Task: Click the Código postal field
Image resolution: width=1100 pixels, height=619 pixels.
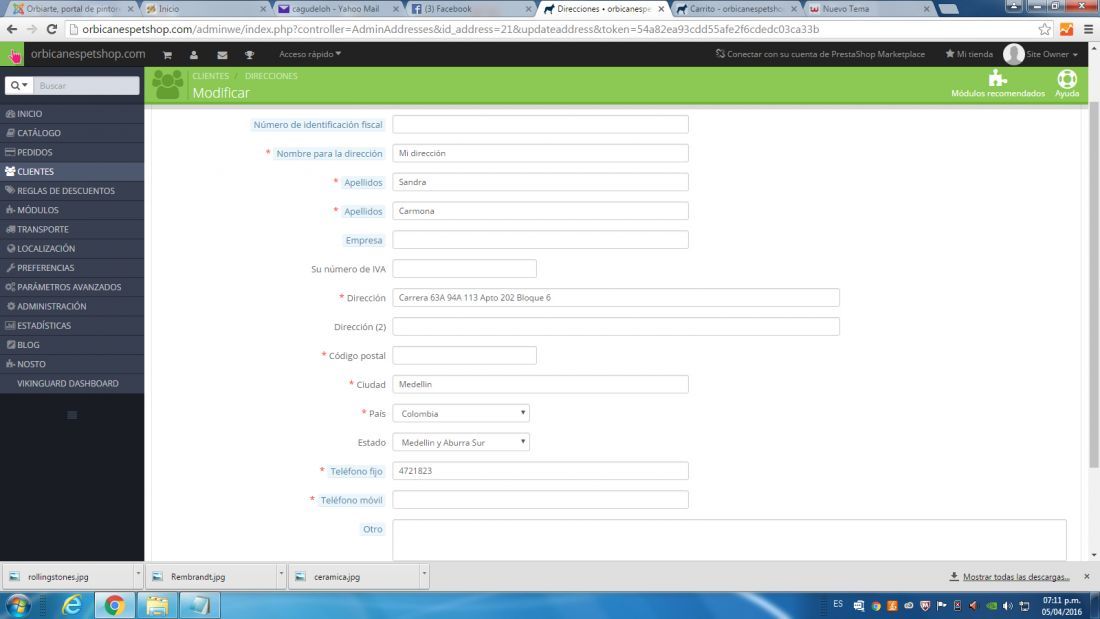Action: pyautogui.click(x=464, y=356)
